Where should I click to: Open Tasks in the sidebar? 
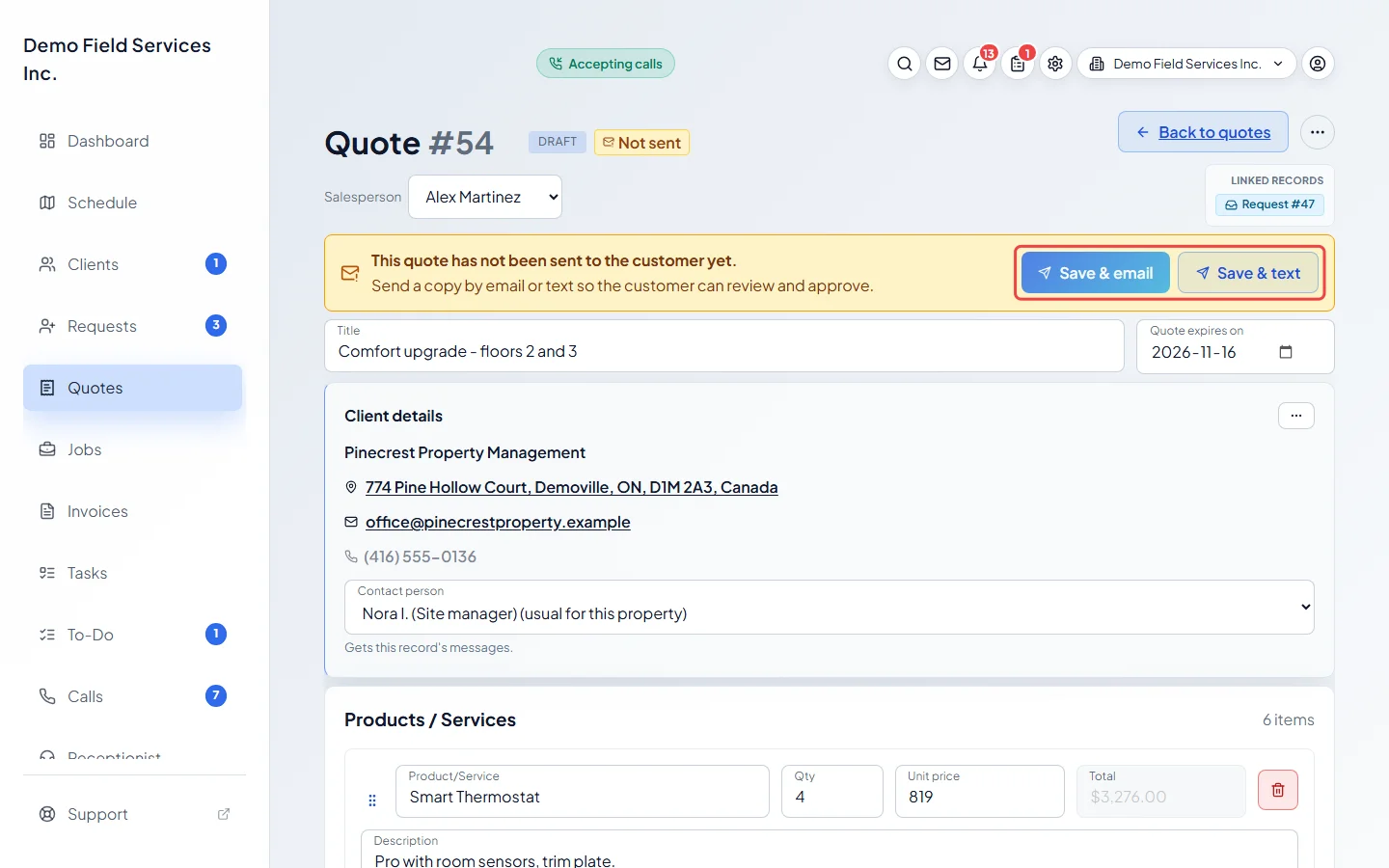point(133,573)
